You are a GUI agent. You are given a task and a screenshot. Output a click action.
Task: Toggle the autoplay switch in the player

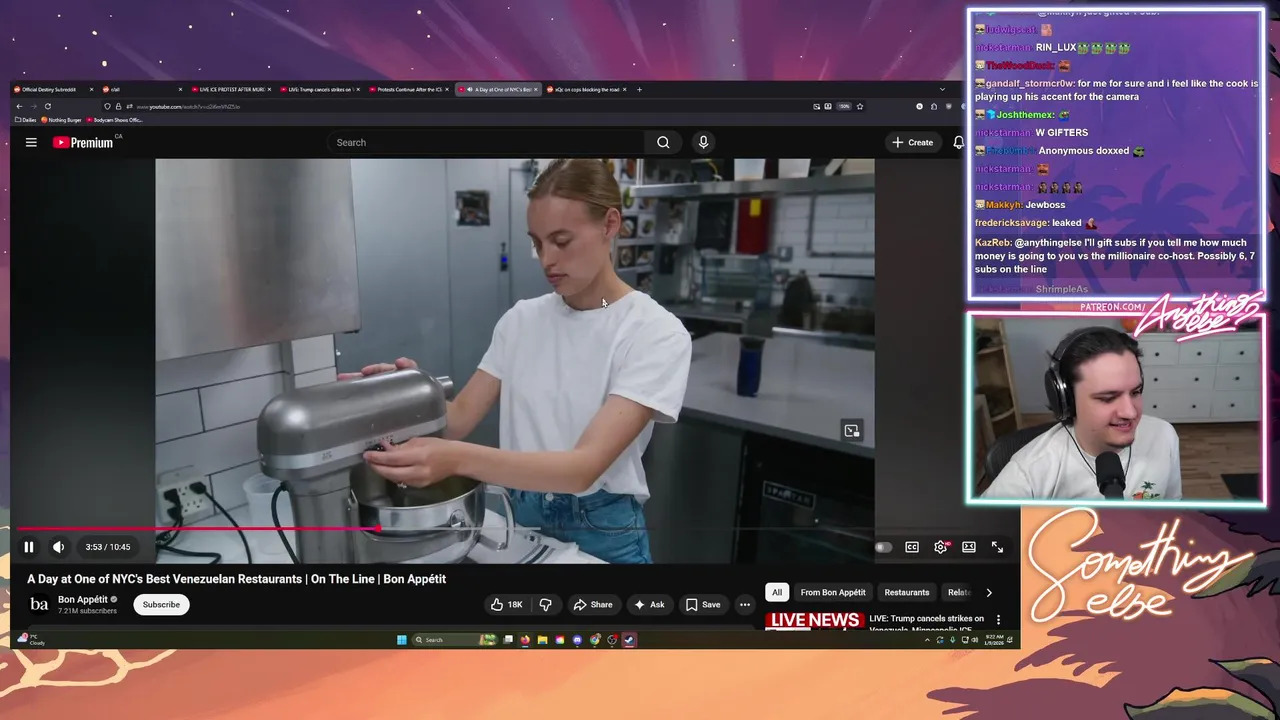tap(883, 547)
